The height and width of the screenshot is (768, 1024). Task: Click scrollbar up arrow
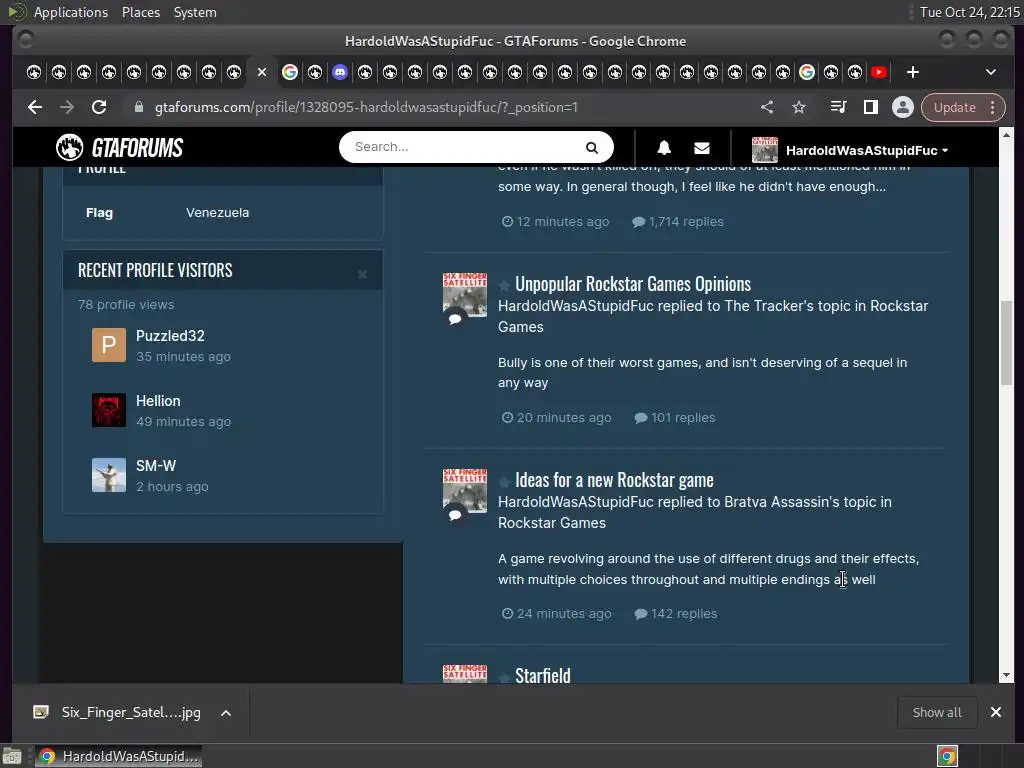point(1006,135)
